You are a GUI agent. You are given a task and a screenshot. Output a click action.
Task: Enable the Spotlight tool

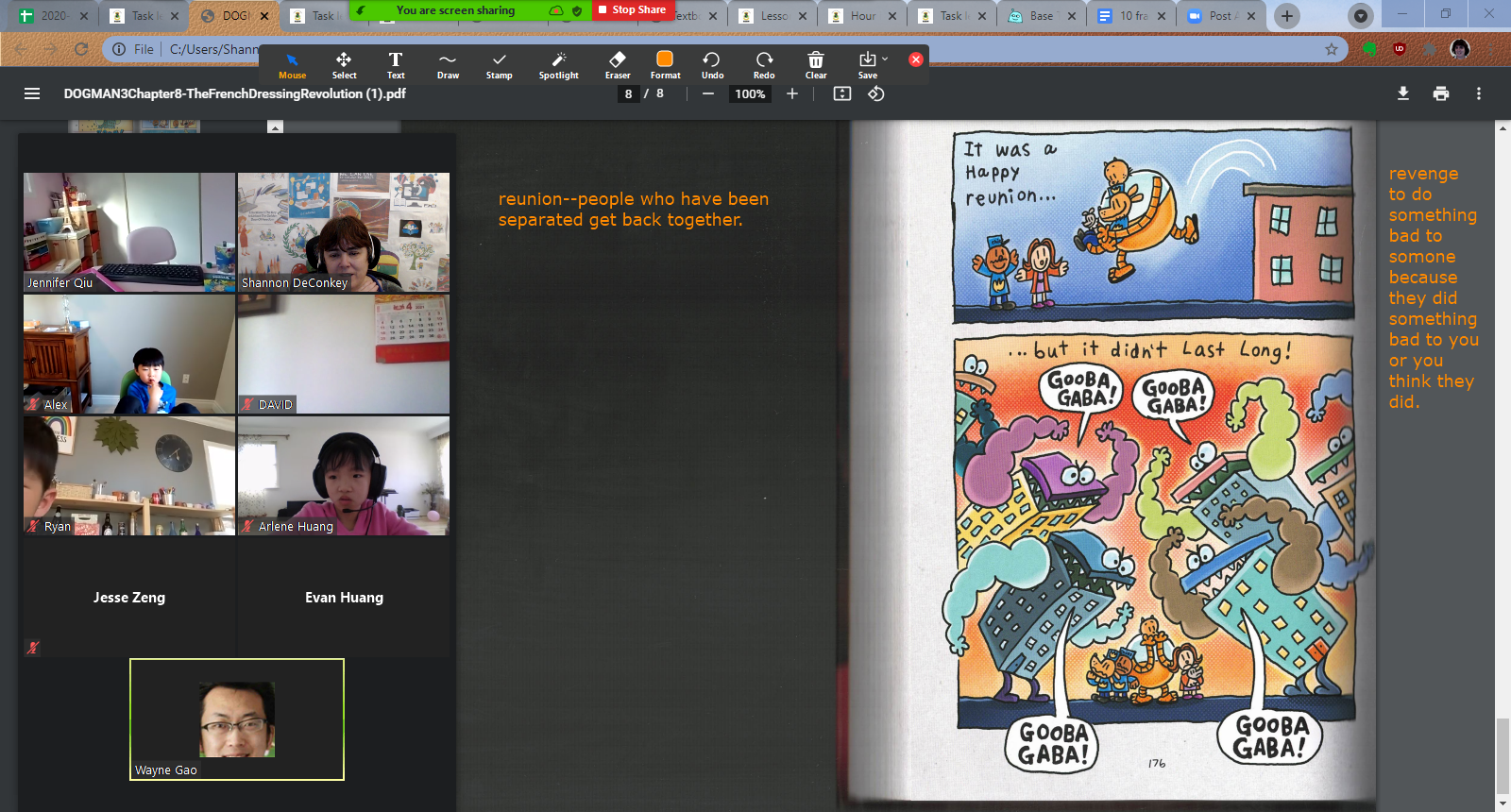(x=559, y=65)
